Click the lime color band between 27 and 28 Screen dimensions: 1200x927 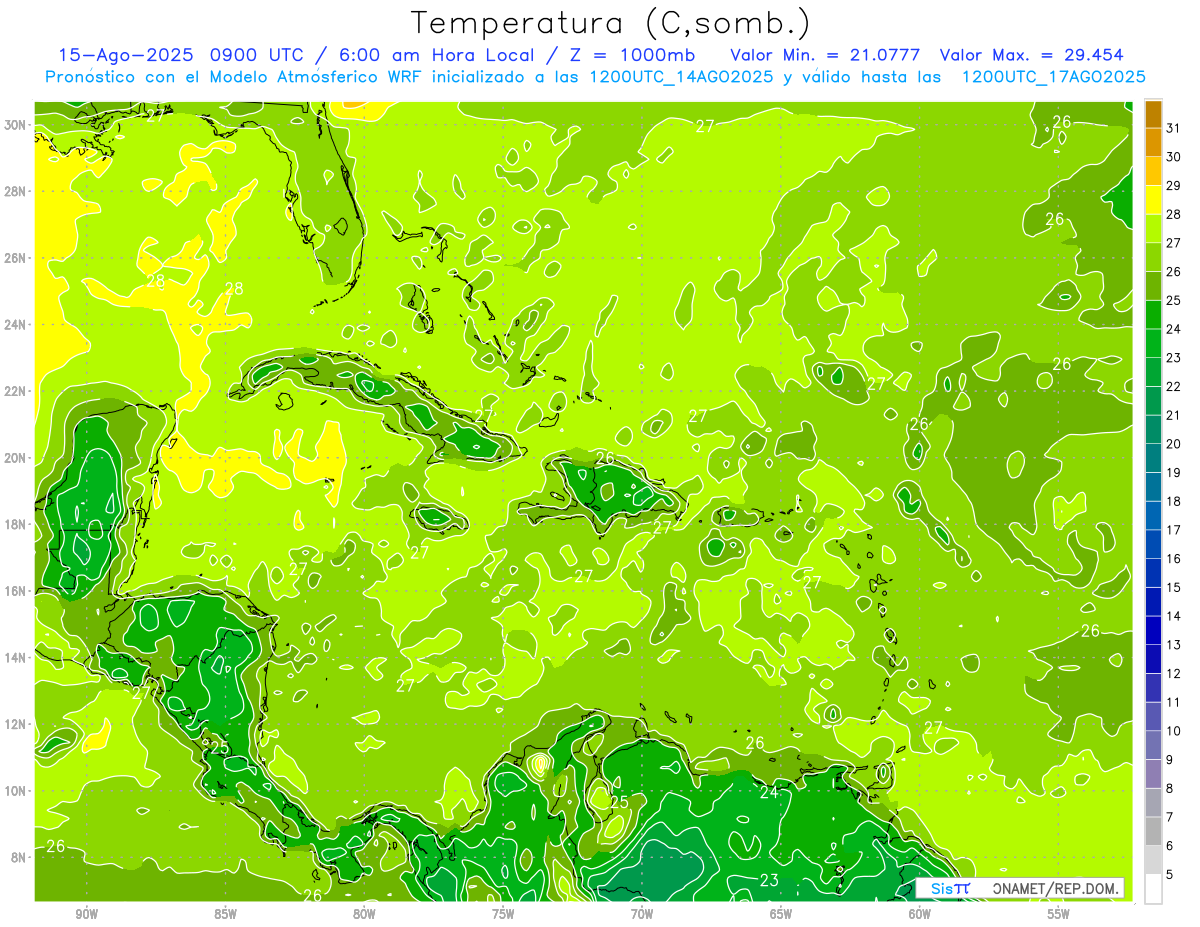click(x=1153, y=229)
